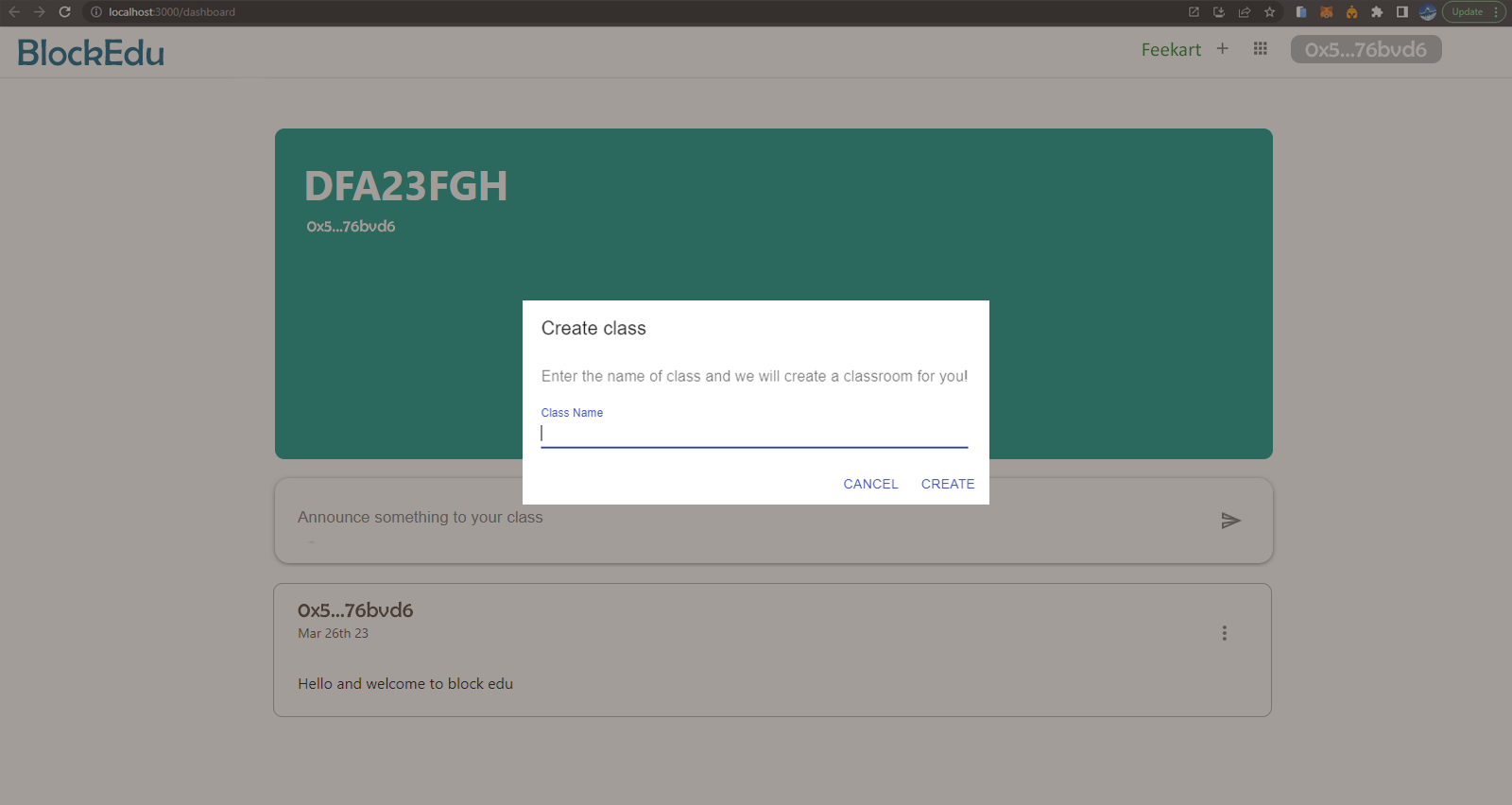Click the Create class dialog title
This screenshot has width=1512, height=805.
coord(593,329)
